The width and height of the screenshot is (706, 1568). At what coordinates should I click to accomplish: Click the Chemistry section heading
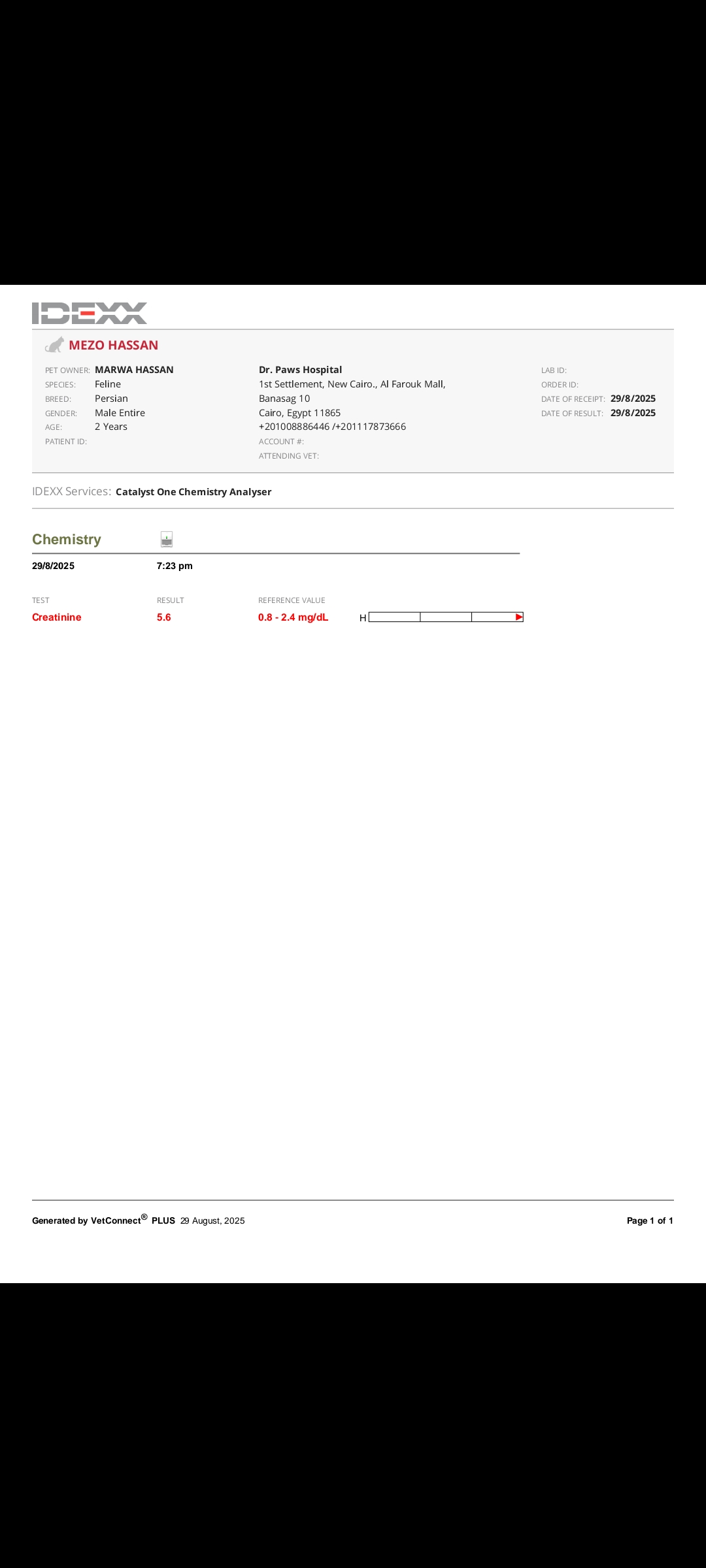pos(67,540)
